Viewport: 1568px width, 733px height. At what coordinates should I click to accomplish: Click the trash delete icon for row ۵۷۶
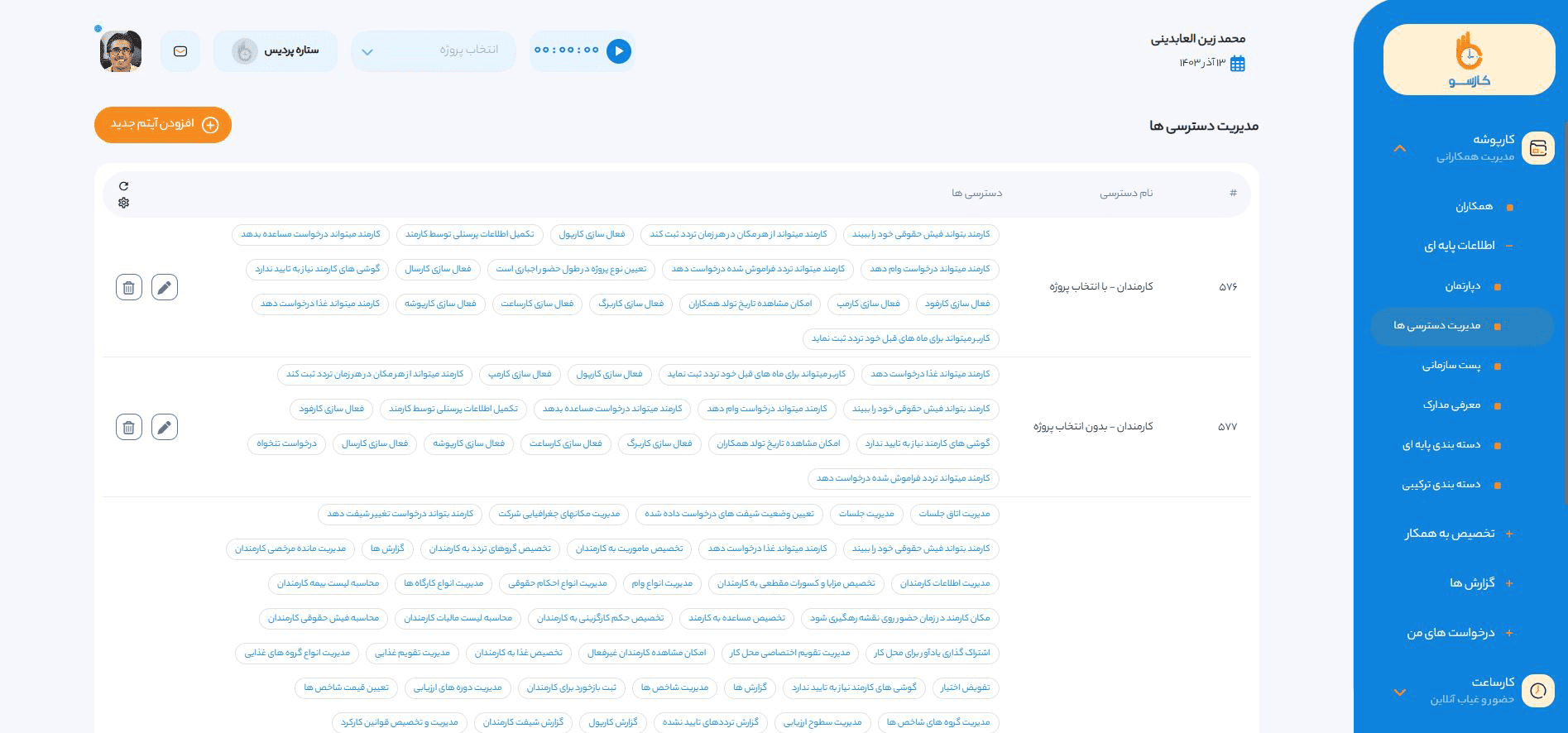click(x=129, y=287)
